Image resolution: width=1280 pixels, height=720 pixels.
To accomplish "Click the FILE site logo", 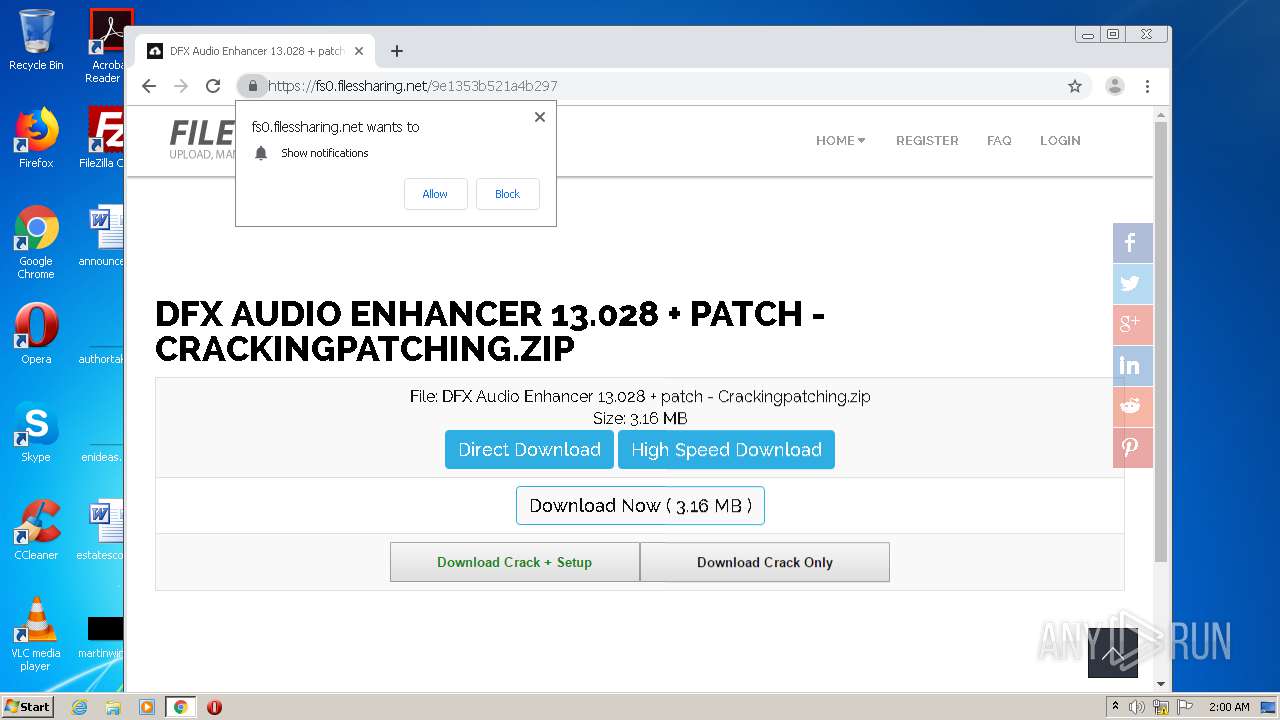I will 203,140.
